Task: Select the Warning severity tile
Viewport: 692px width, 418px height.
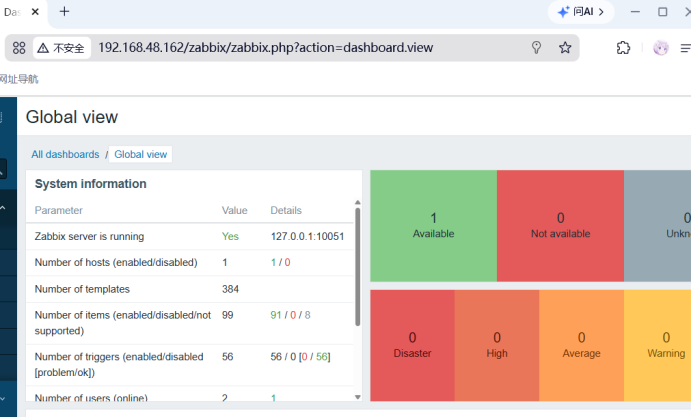Action: click(x=658, y=346)
